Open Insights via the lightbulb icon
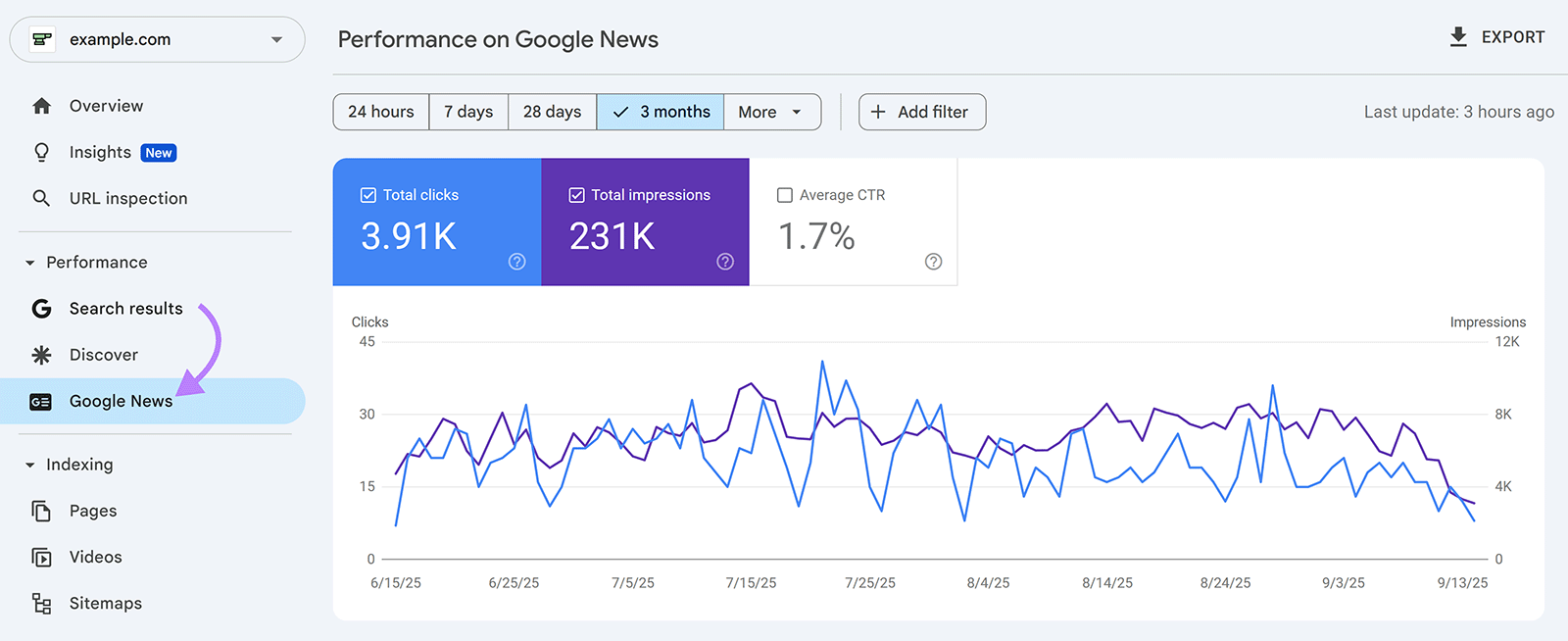 (x=41, y=153)
